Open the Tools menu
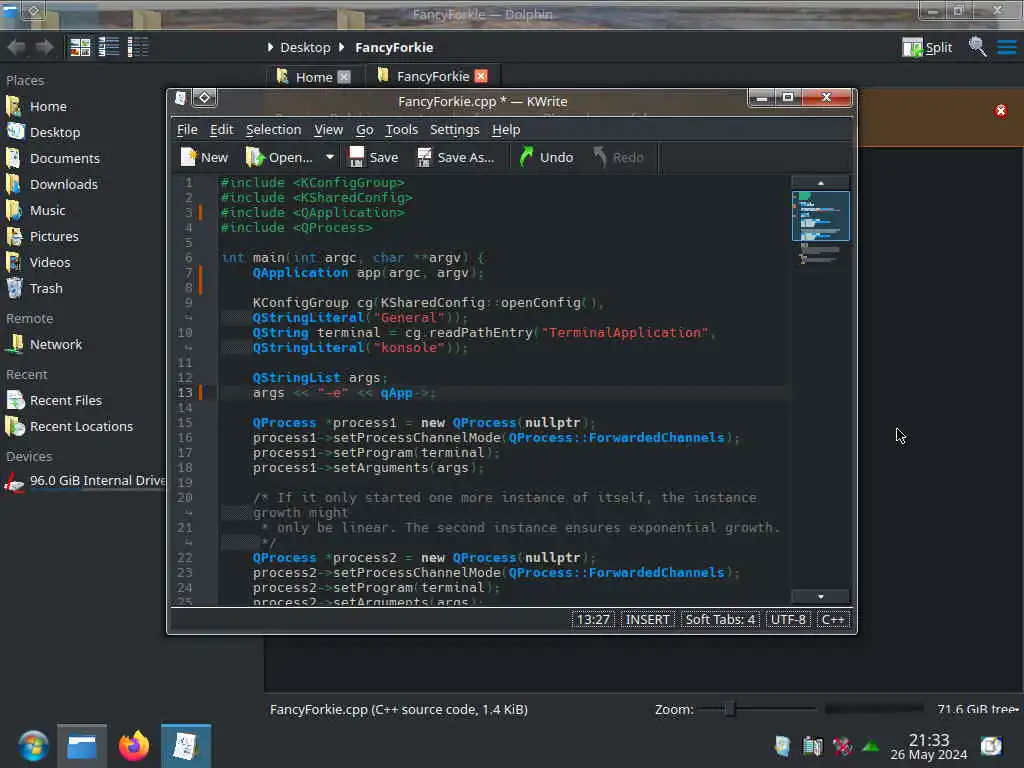Screen dimensions: 1024x768 [x=401, y=129]
